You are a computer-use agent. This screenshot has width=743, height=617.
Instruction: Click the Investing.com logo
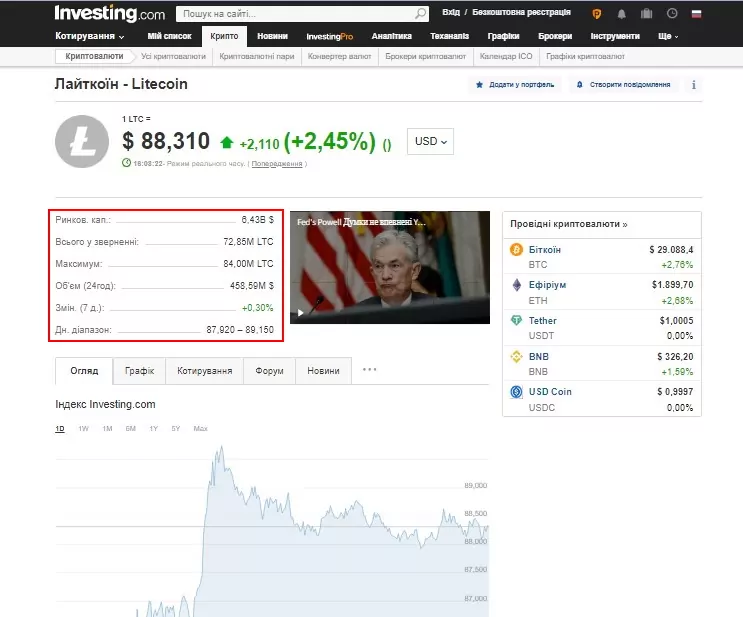coord(109,14)
